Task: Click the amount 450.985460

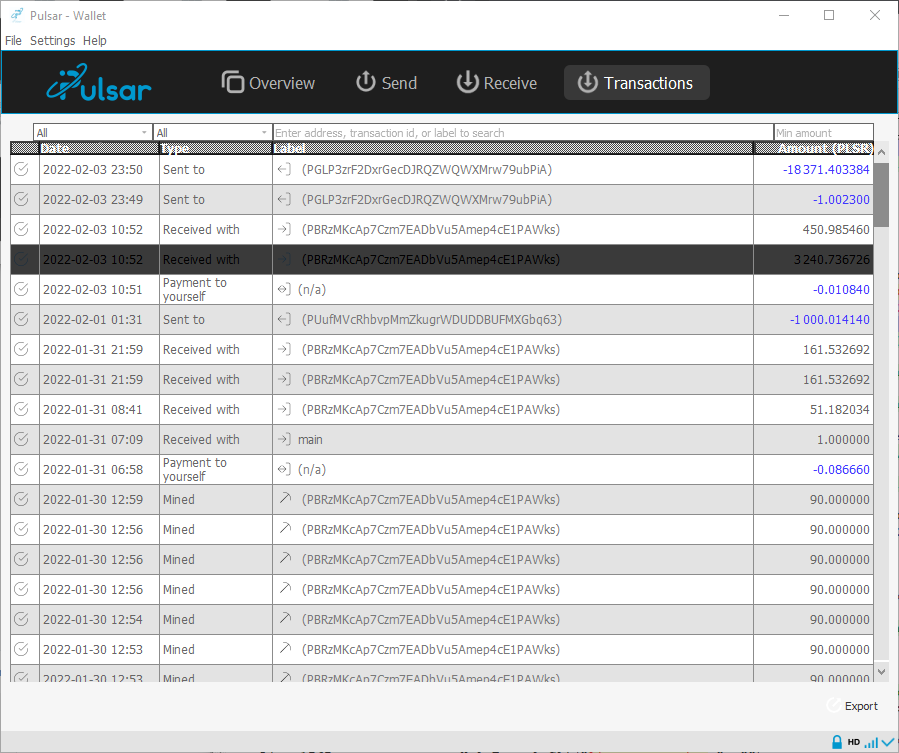Action: [x=836, y=229]
